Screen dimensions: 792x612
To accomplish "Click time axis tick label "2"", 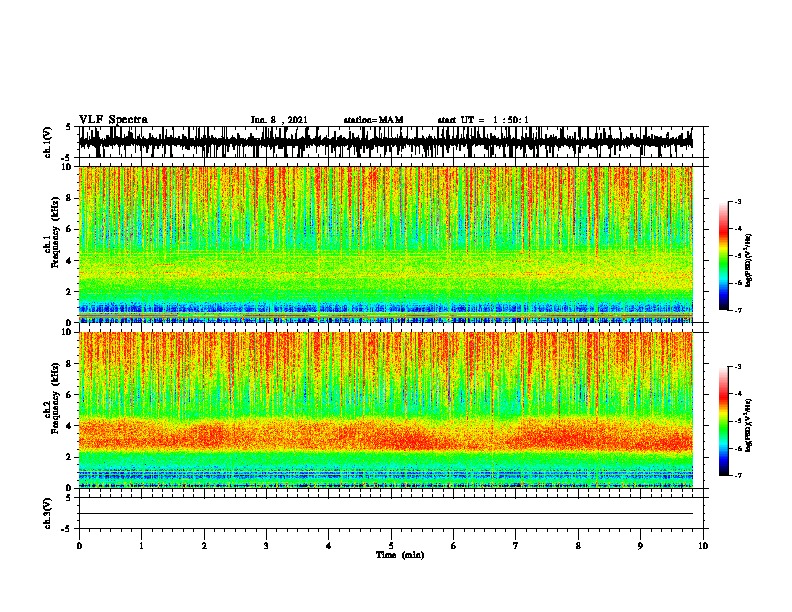I will click(204, 546).
